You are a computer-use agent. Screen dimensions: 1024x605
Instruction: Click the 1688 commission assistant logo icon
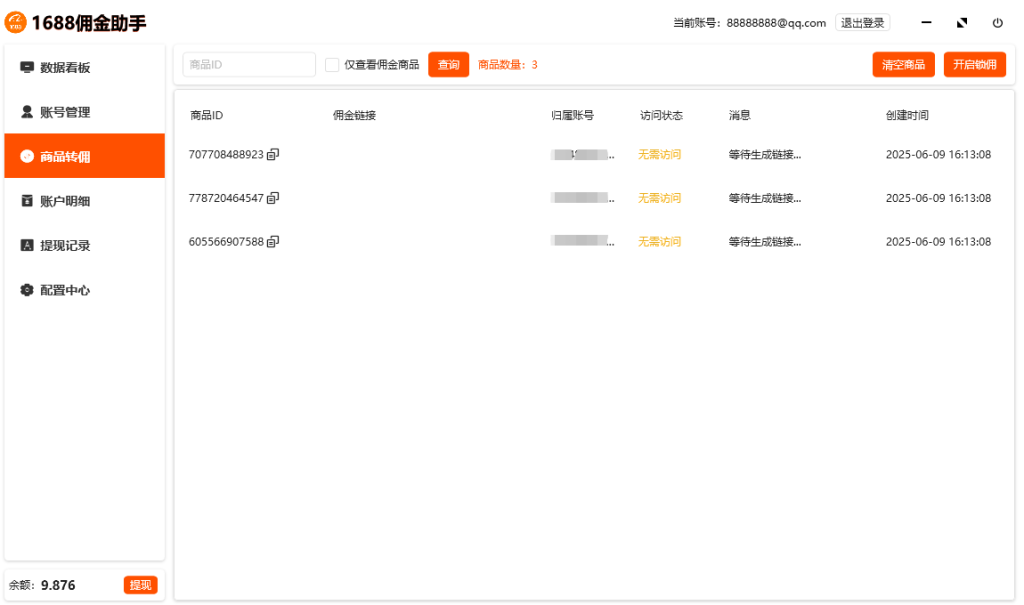[x=16, y=22]
